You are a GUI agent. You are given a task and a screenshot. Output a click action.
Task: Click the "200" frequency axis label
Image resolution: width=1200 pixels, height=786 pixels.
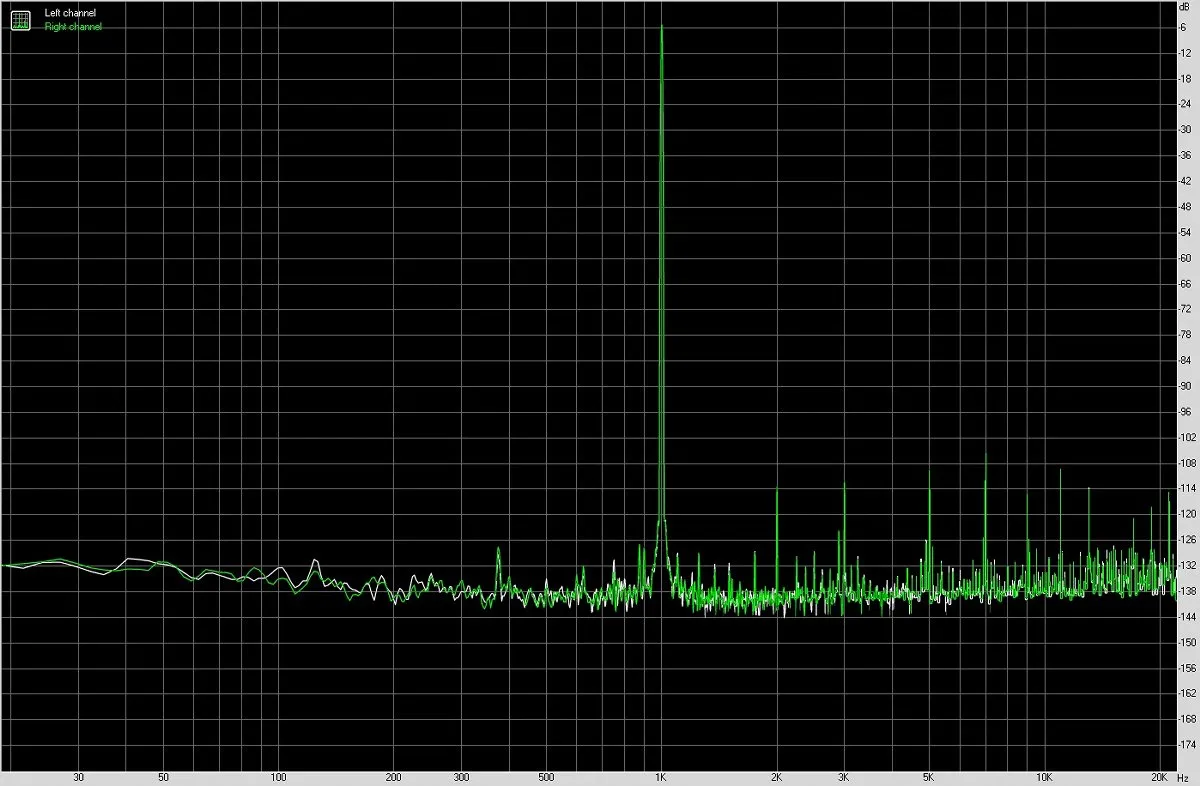click(x=394, y=777)
